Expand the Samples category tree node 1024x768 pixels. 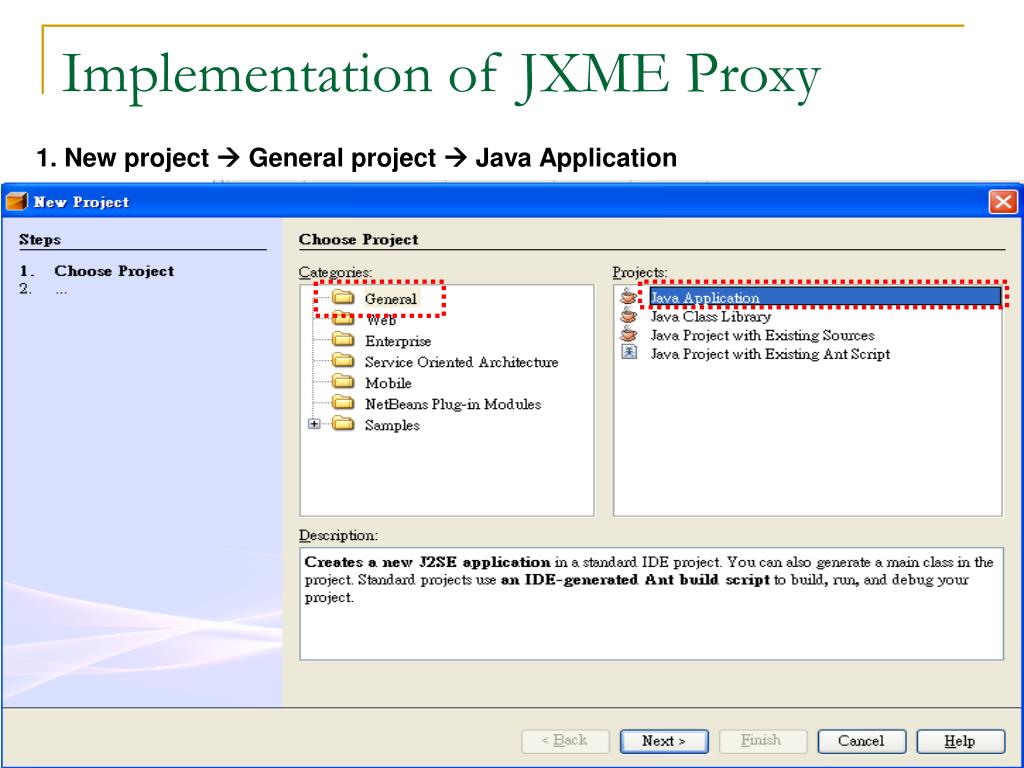coord(314,424)
